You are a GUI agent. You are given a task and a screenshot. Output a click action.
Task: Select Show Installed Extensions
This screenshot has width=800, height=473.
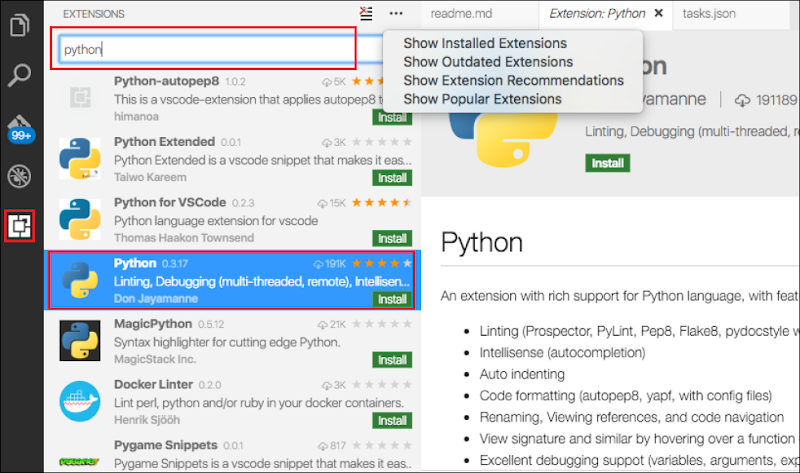(485, 43)
